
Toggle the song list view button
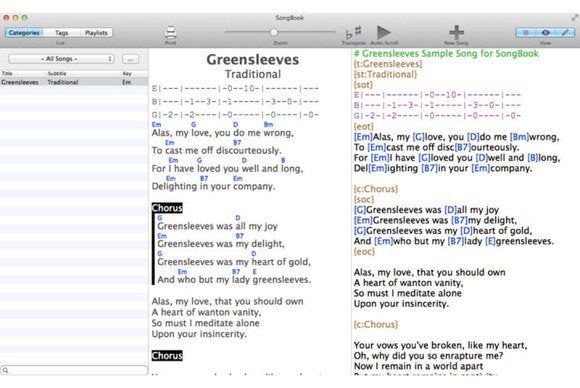click(526, 33)
